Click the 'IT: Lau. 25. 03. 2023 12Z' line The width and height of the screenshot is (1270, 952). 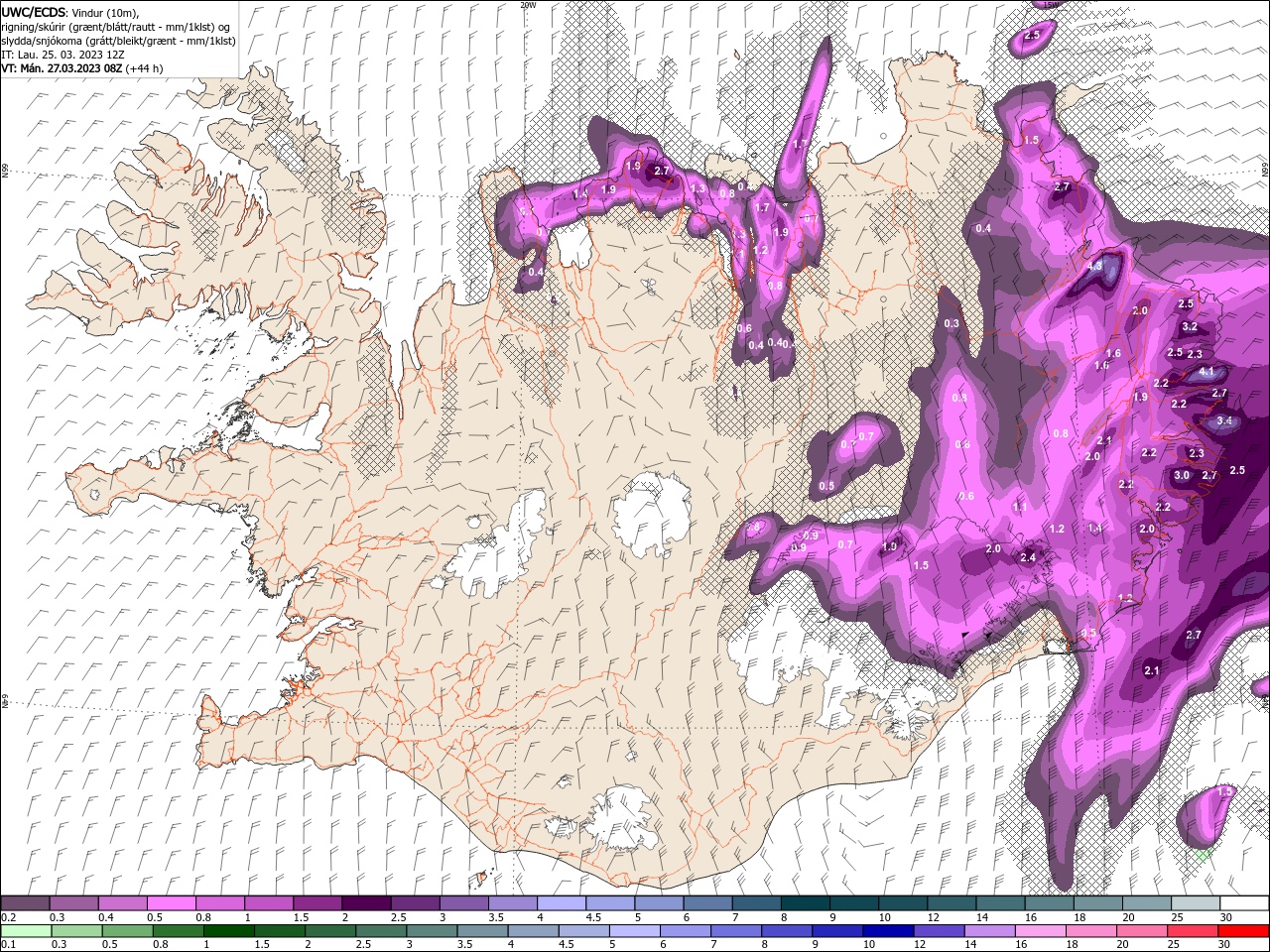[61, 55]
